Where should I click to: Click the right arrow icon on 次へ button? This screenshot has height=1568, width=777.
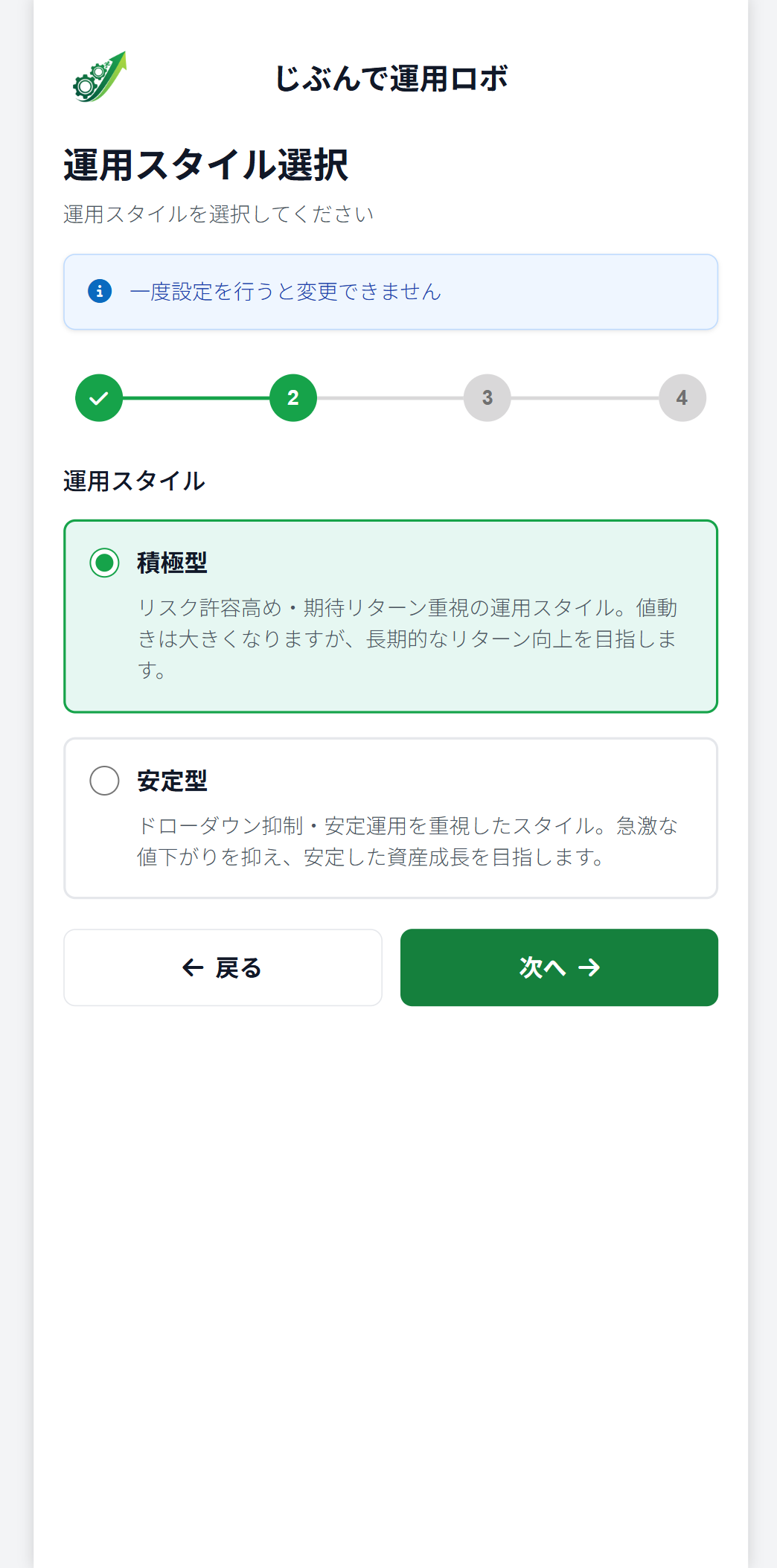pos(589,967)
